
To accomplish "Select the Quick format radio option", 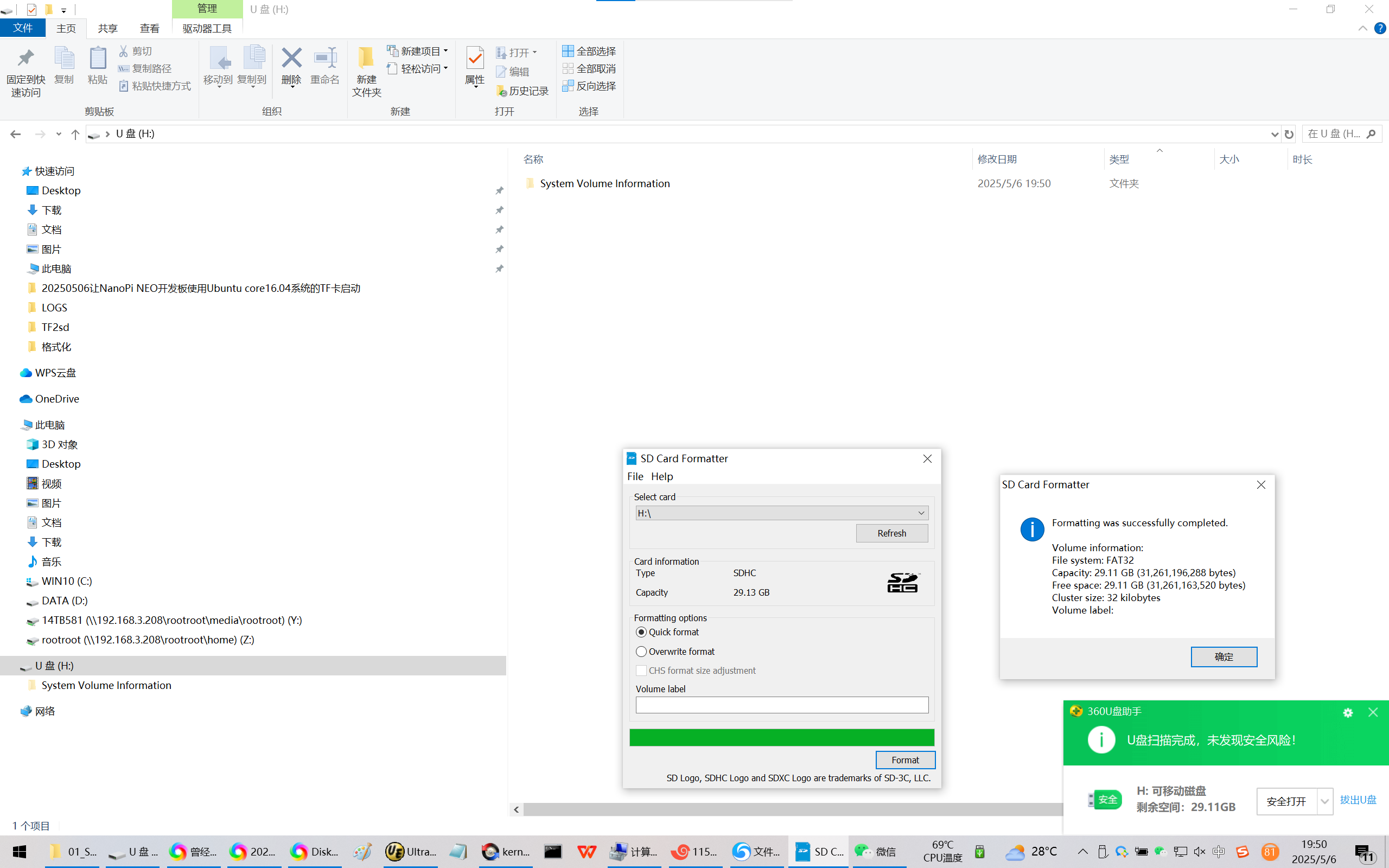I will point(641,632).
